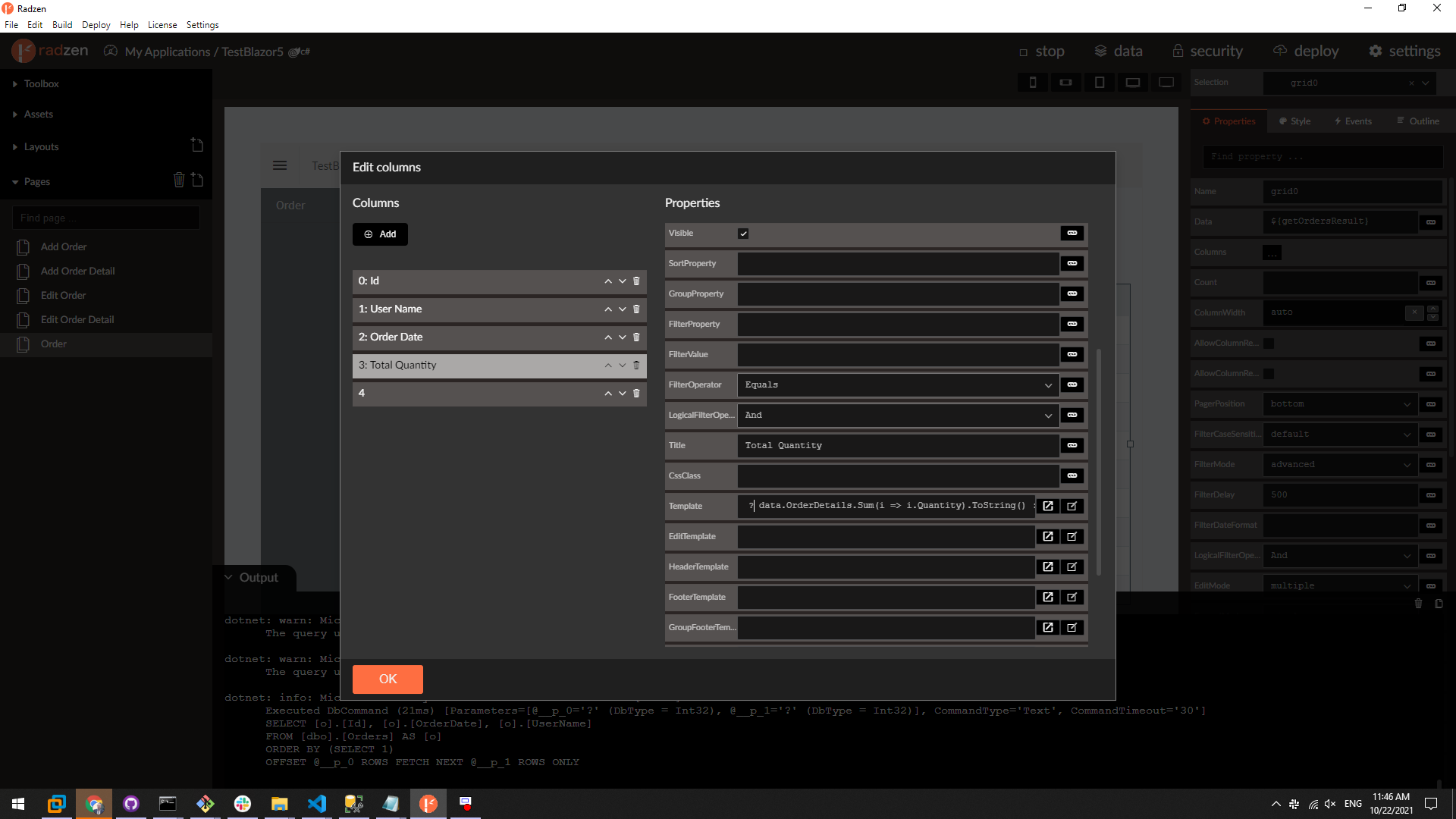Click the edit icon for HeaderTemplate
This screenshot has width=1456, height=819.
[1072, 566]
